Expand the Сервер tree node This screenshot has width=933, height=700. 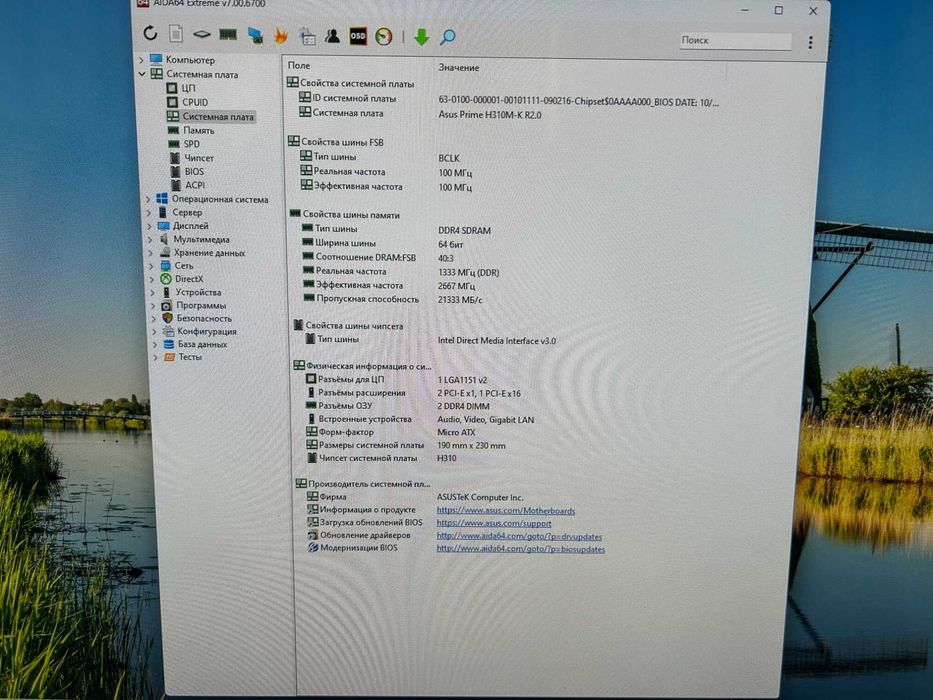pyautogui.click(x=149, y=212)
